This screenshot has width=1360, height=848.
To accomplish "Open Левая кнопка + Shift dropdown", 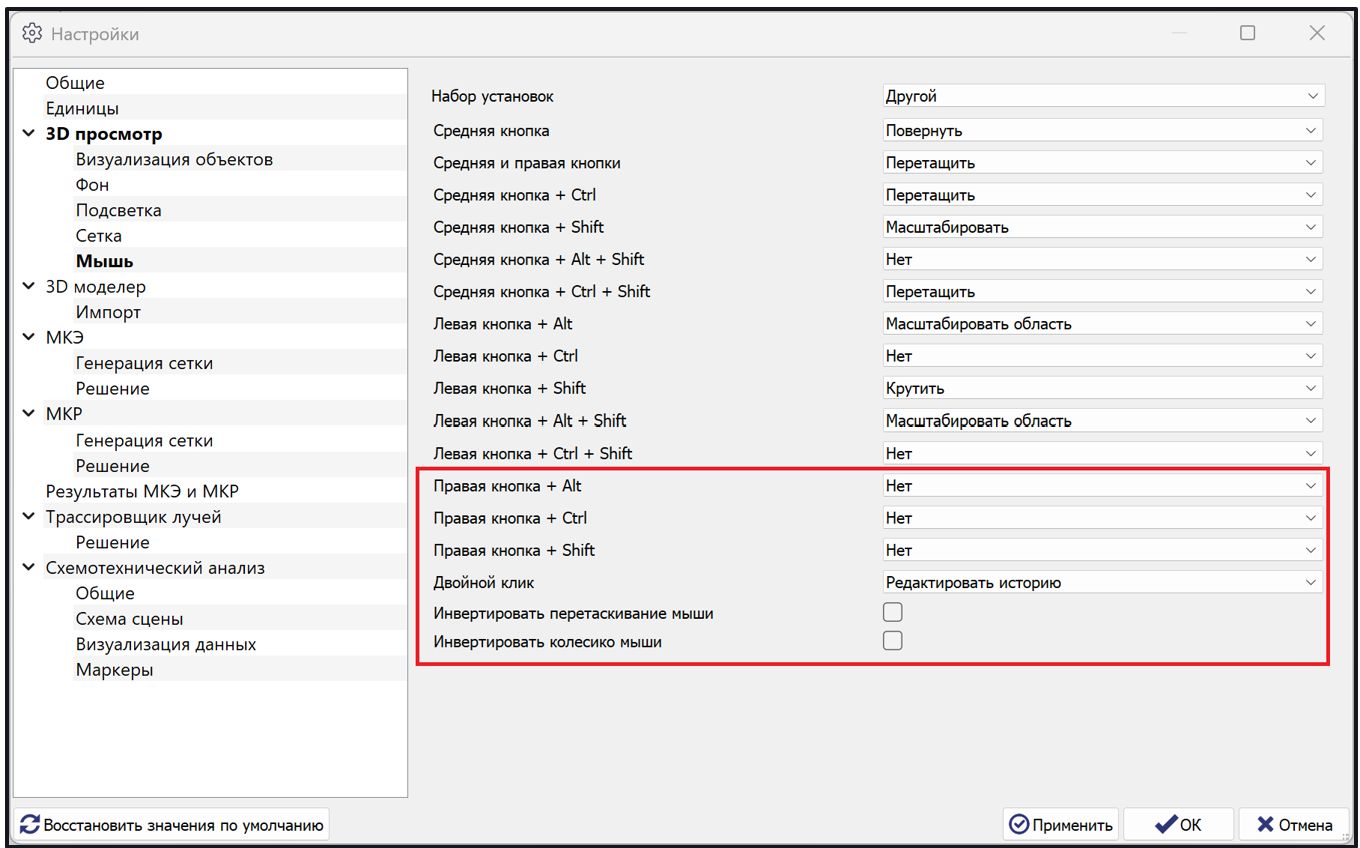I will coord(1103,388).
